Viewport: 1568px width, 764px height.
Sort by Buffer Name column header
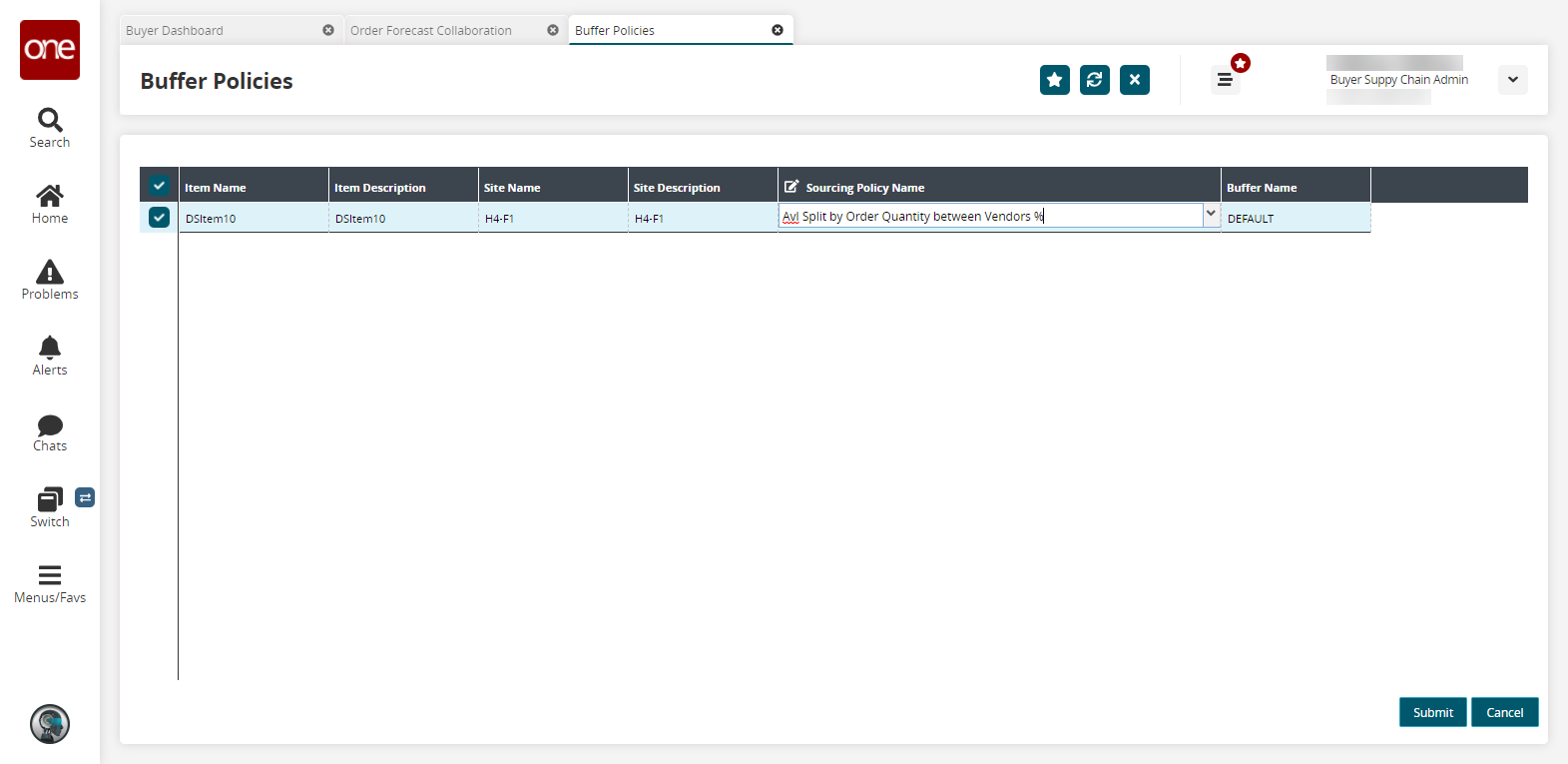[1296, 187]
